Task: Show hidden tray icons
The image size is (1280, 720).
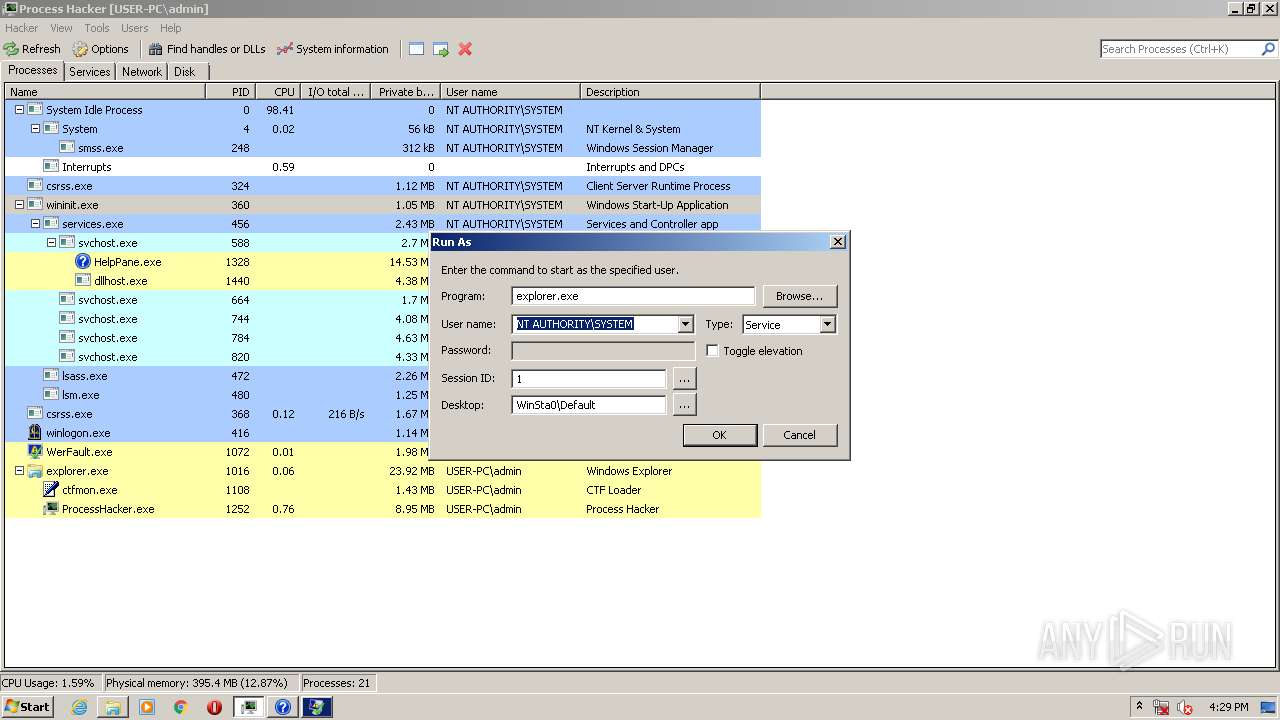Action: [x=1139, y=706]
